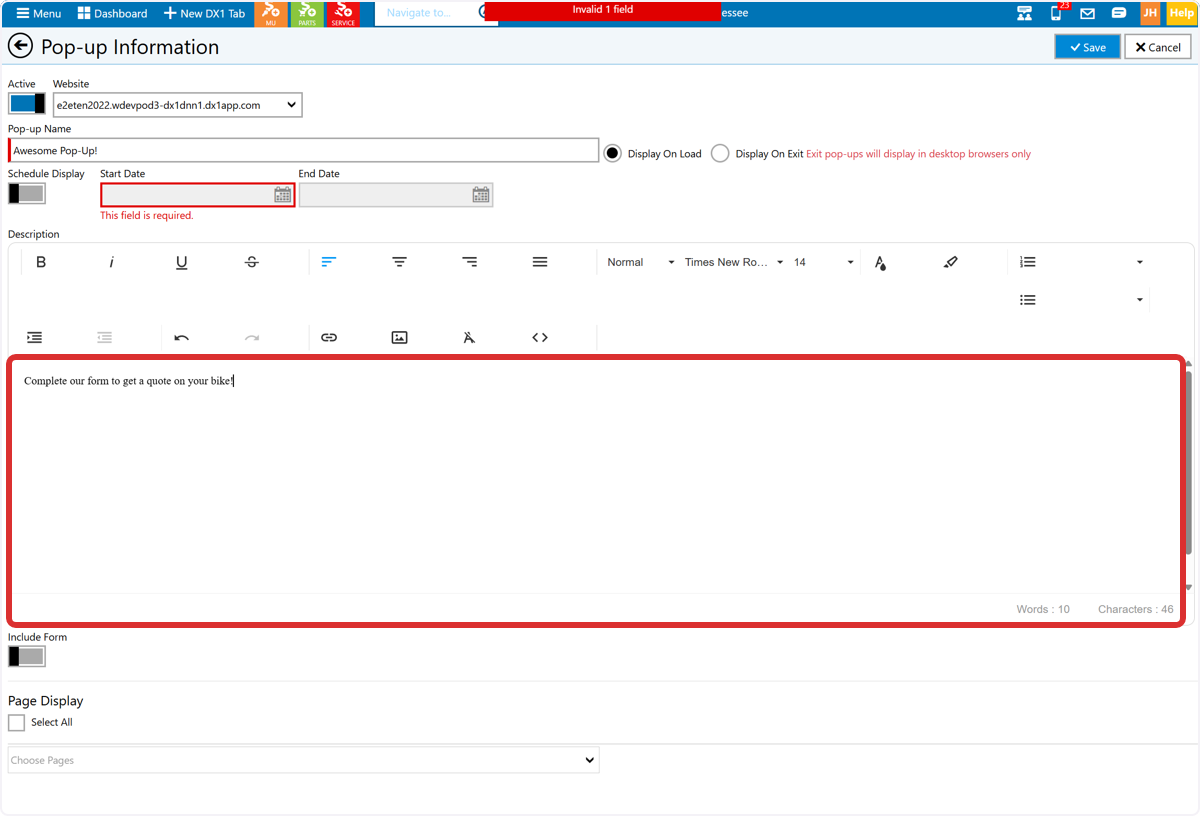
Task: Redo the last undone edit
Action: pyautogui.click(x=251, y=338)
